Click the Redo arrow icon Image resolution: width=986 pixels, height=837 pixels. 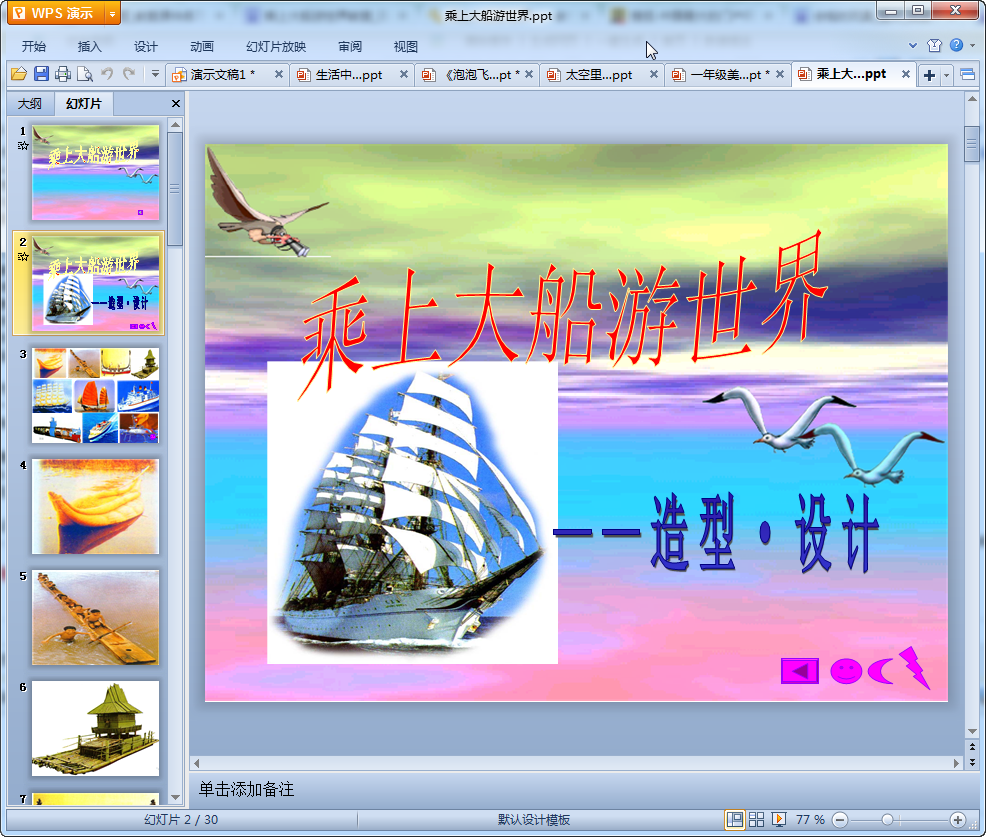coord(129,74)
